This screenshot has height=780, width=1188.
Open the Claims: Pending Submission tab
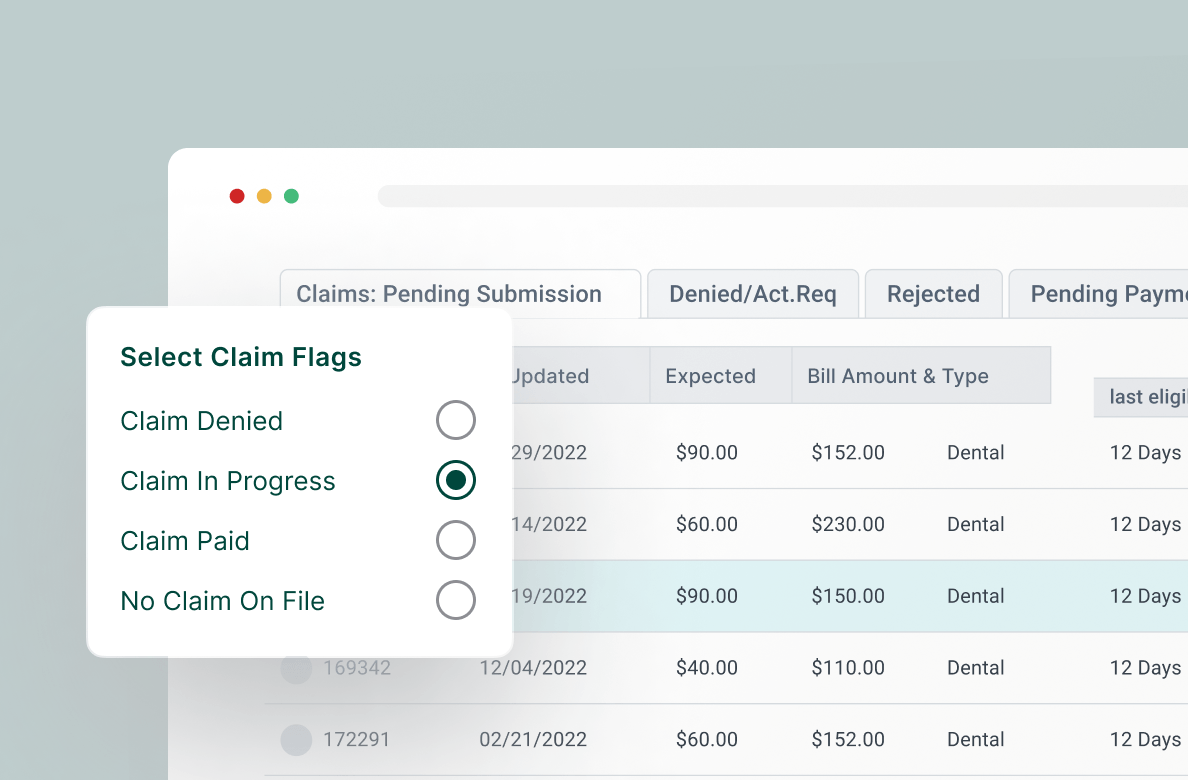[460, 293]
